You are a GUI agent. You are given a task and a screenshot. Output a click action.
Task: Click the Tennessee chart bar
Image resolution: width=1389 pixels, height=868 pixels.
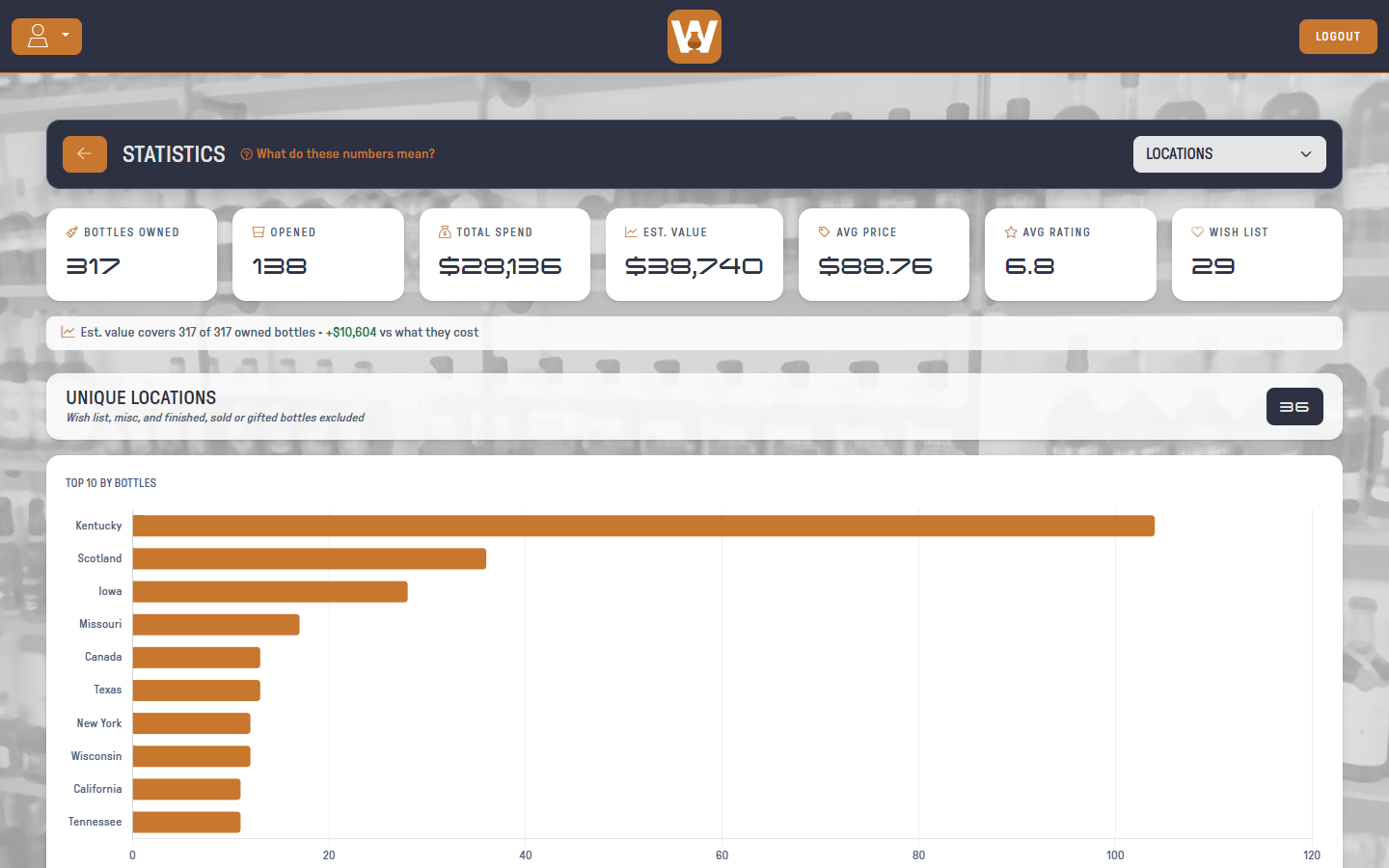[186, 822]
